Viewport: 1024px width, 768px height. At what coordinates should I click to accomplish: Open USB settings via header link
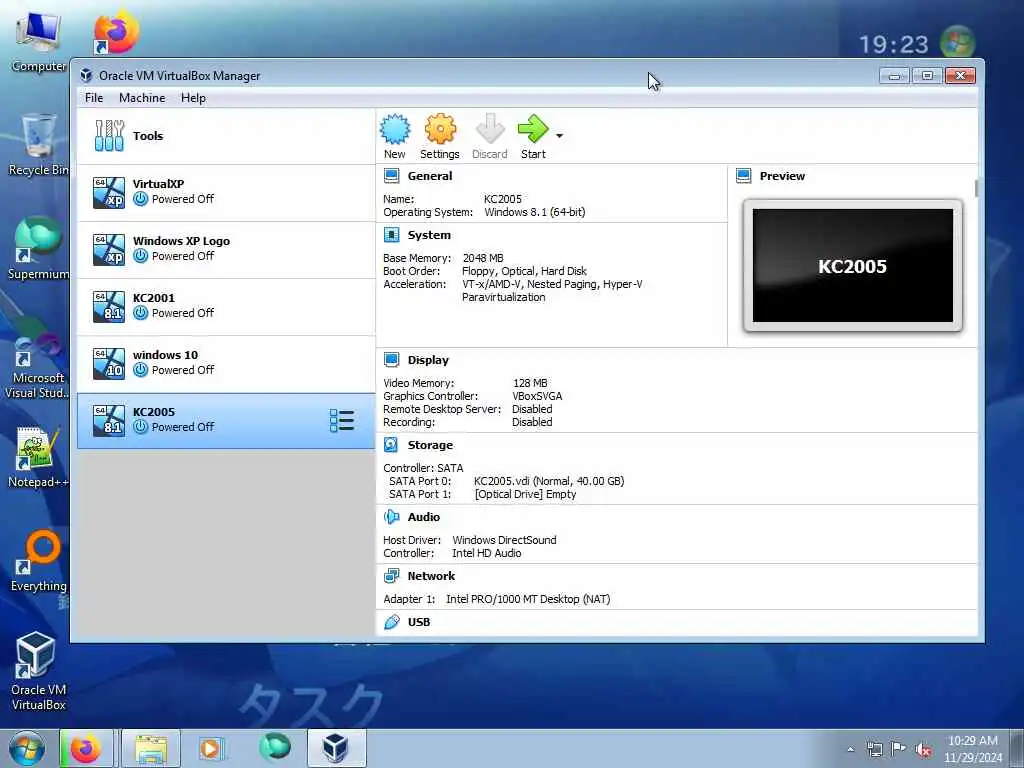tap(419, 622)
